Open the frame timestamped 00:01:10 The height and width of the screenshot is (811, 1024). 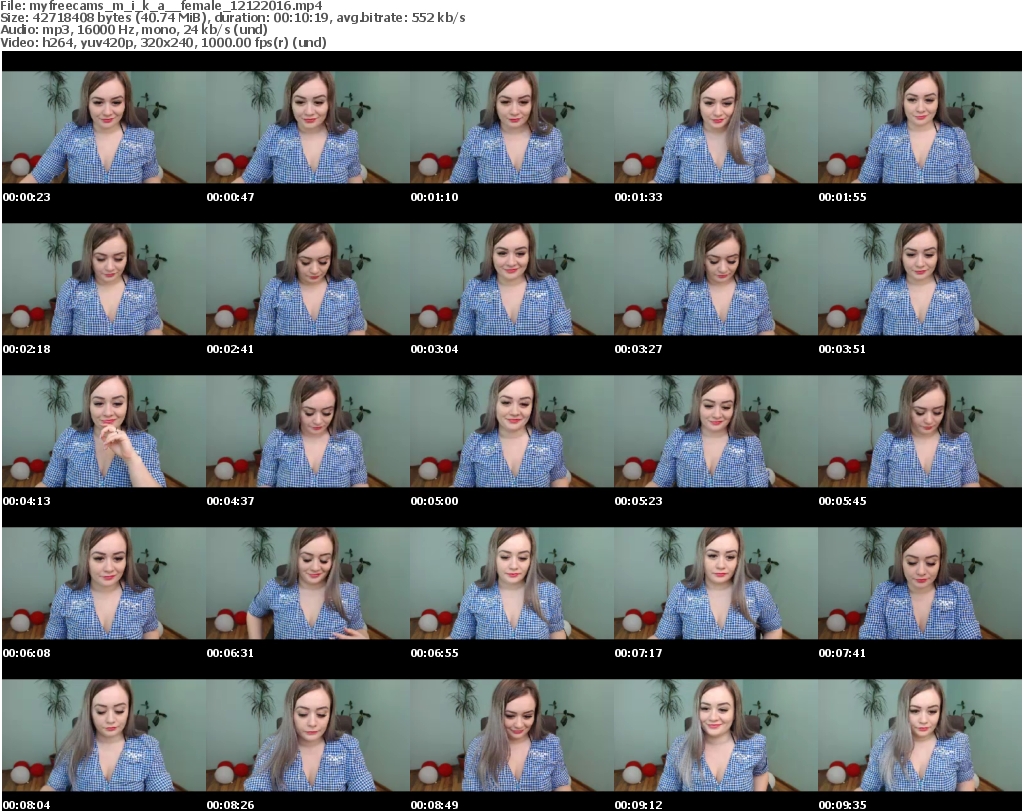click(x=511, y=127)
